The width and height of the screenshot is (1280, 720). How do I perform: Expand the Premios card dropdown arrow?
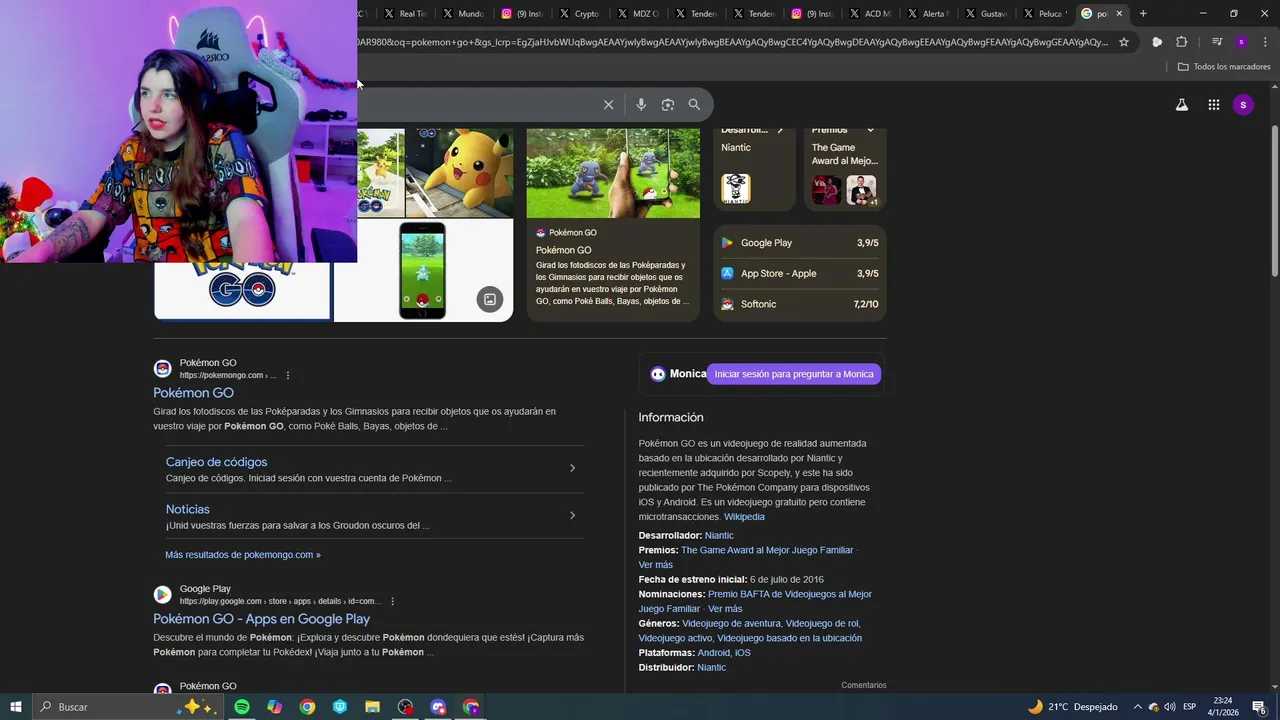coord(870,130)
